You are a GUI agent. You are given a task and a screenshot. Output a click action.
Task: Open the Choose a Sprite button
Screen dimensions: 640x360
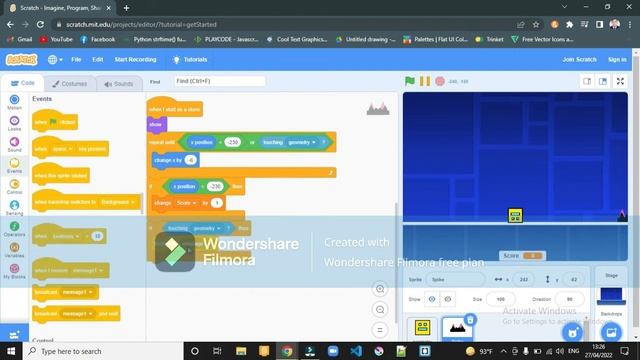coord(573,333)
